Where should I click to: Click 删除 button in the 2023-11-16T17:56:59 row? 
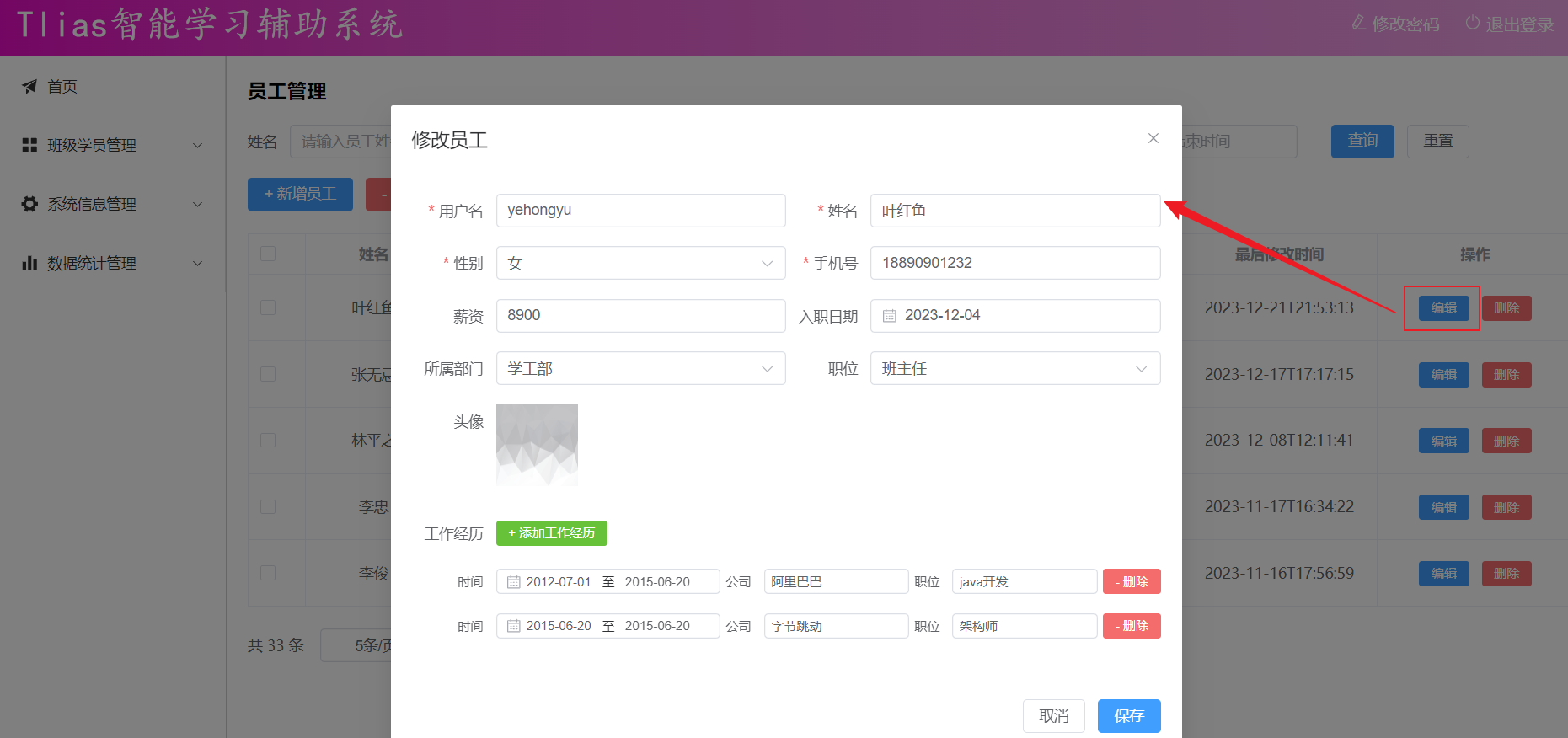pyautogui.click(x=1506, y=574)
